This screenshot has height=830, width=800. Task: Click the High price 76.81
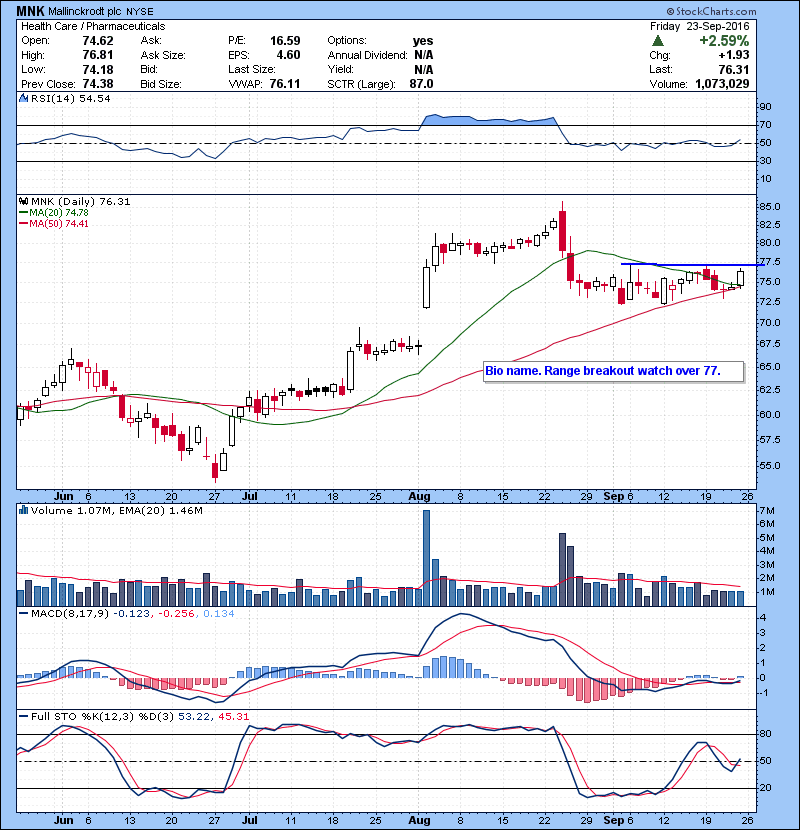coord(98,55)
